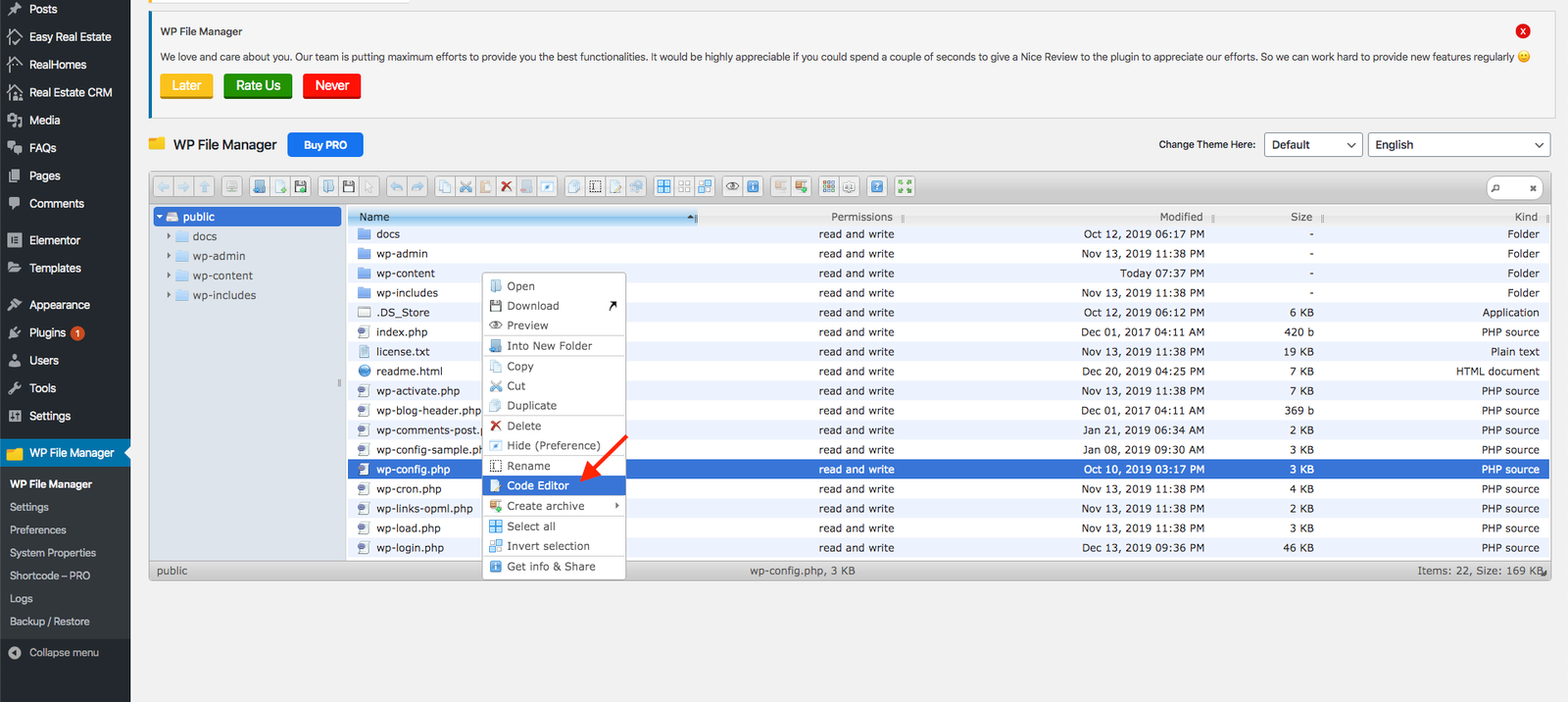Click the Copy toolbar icon
This screenshot has height=702, width=1568.
tap(445, 186)
